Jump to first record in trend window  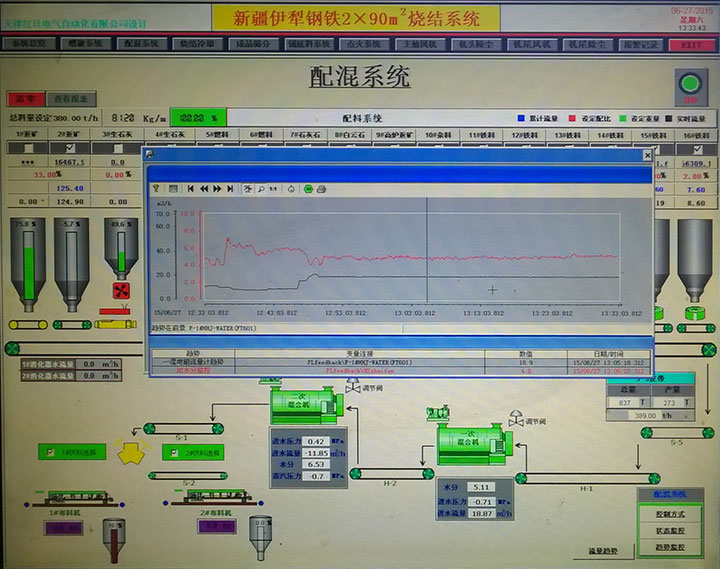pyautogui.click(x=190, y=188)
